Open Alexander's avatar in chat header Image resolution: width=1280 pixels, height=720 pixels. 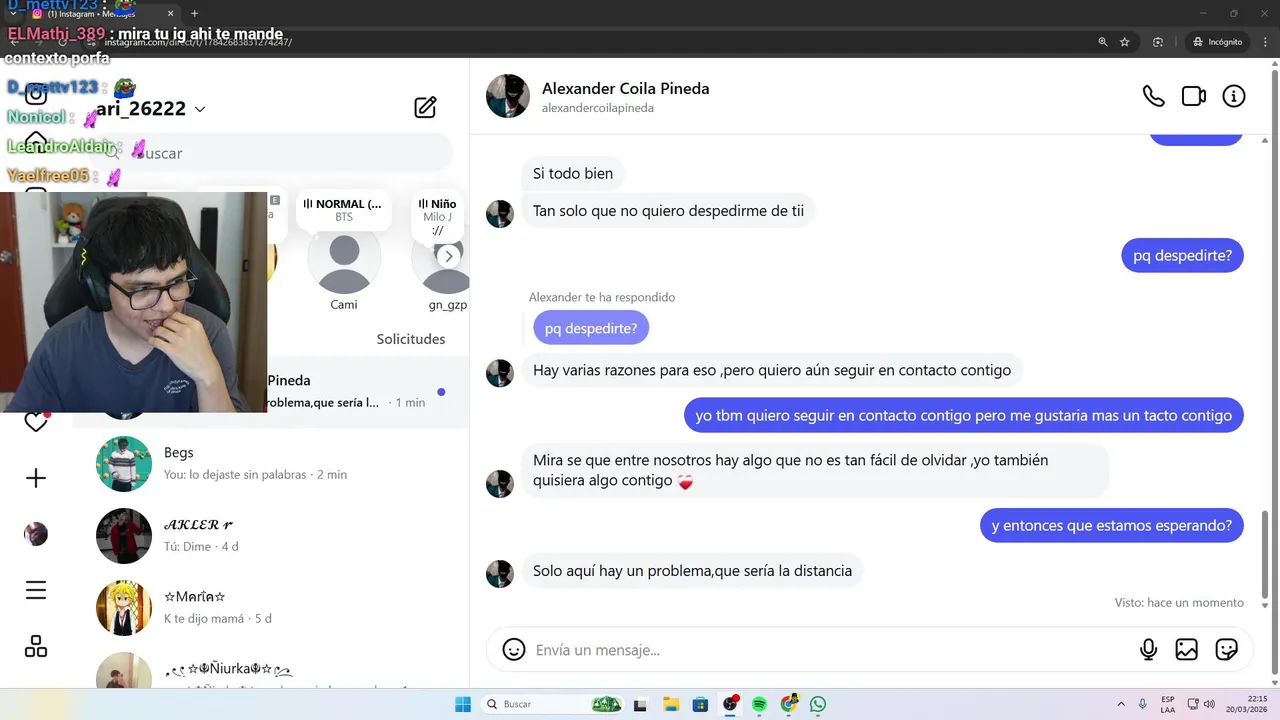508,96
